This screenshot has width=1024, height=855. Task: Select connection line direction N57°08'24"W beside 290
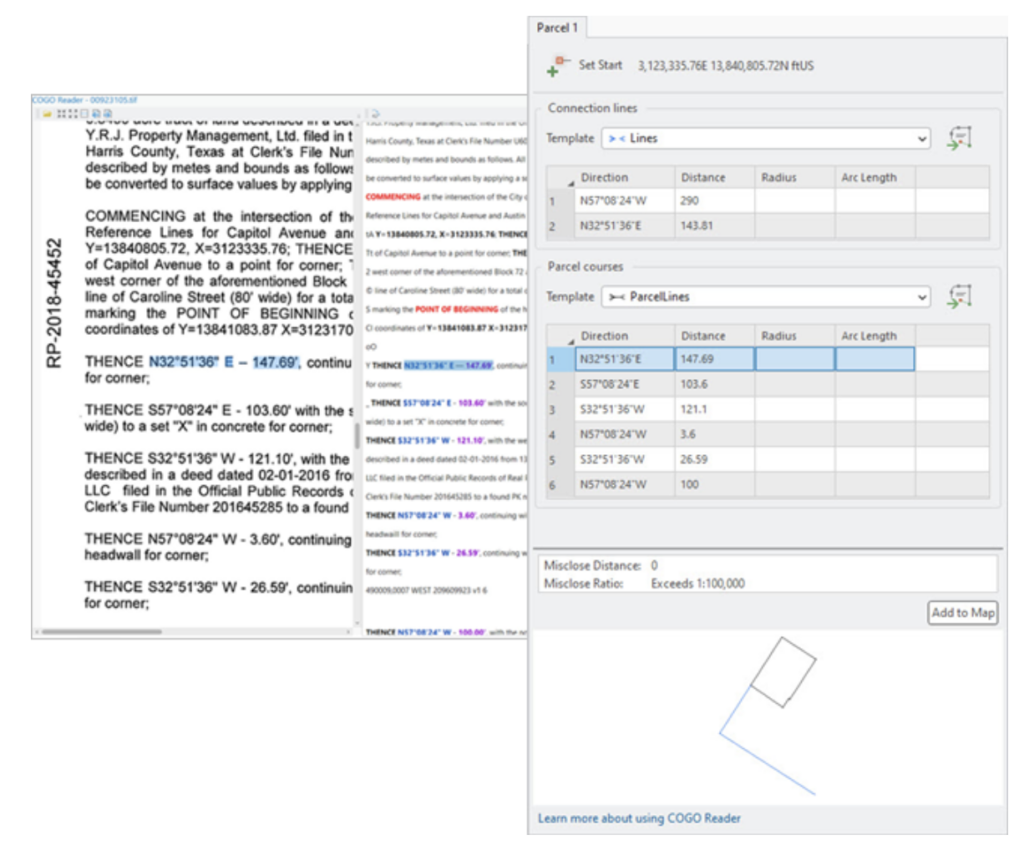point(624,201)
